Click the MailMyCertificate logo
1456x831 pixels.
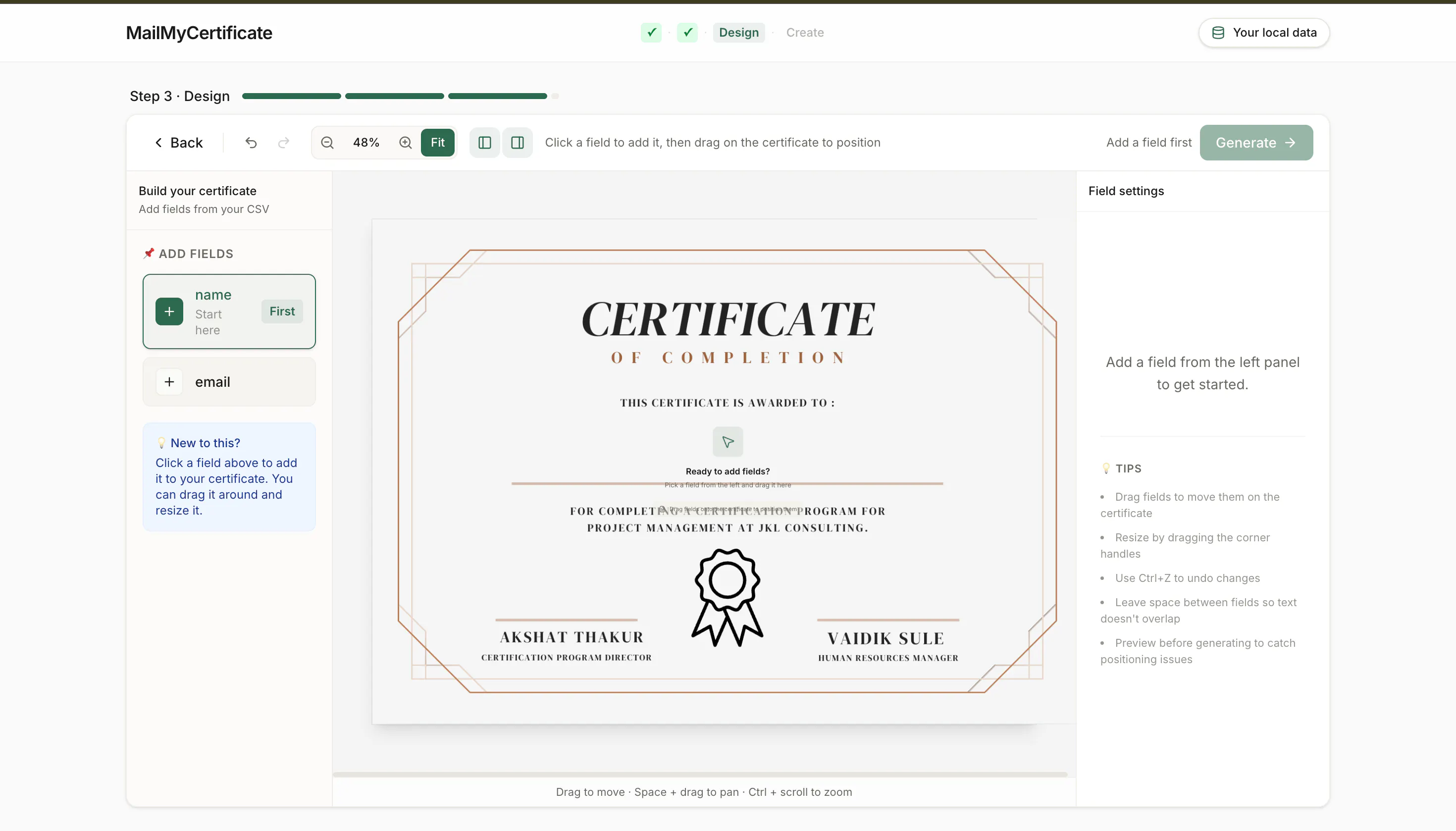pyautogui.click(x=199, y=33)
